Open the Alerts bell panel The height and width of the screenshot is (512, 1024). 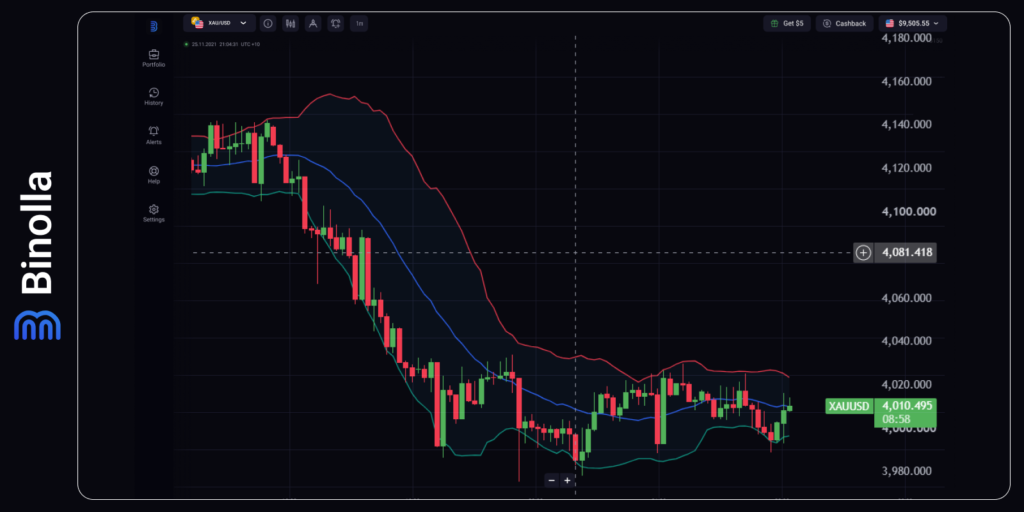pyautogui.click(x=153, y=136)
